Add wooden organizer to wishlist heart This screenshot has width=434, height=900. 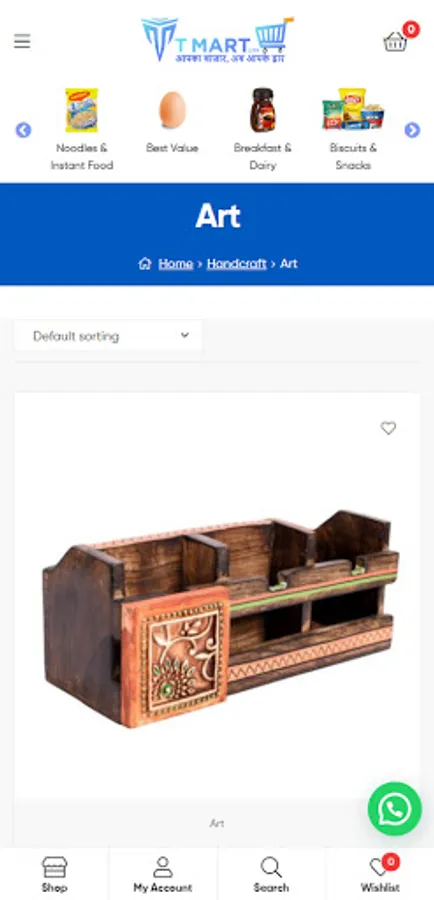[x=389, y=428]
